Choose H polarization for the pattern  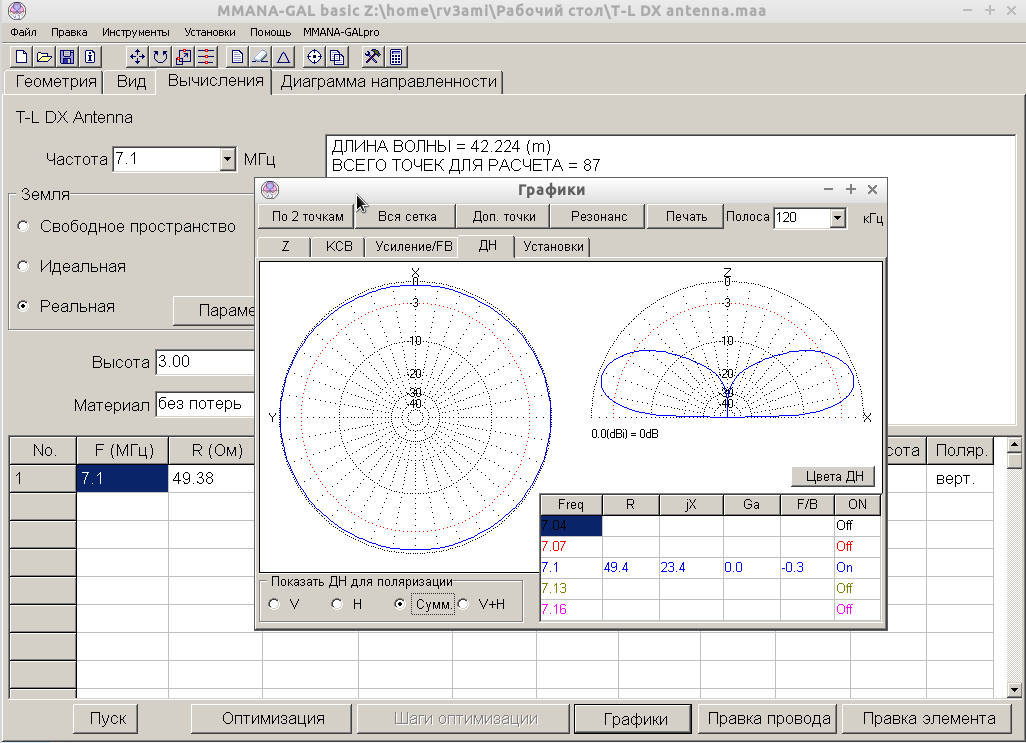point(336,604)
